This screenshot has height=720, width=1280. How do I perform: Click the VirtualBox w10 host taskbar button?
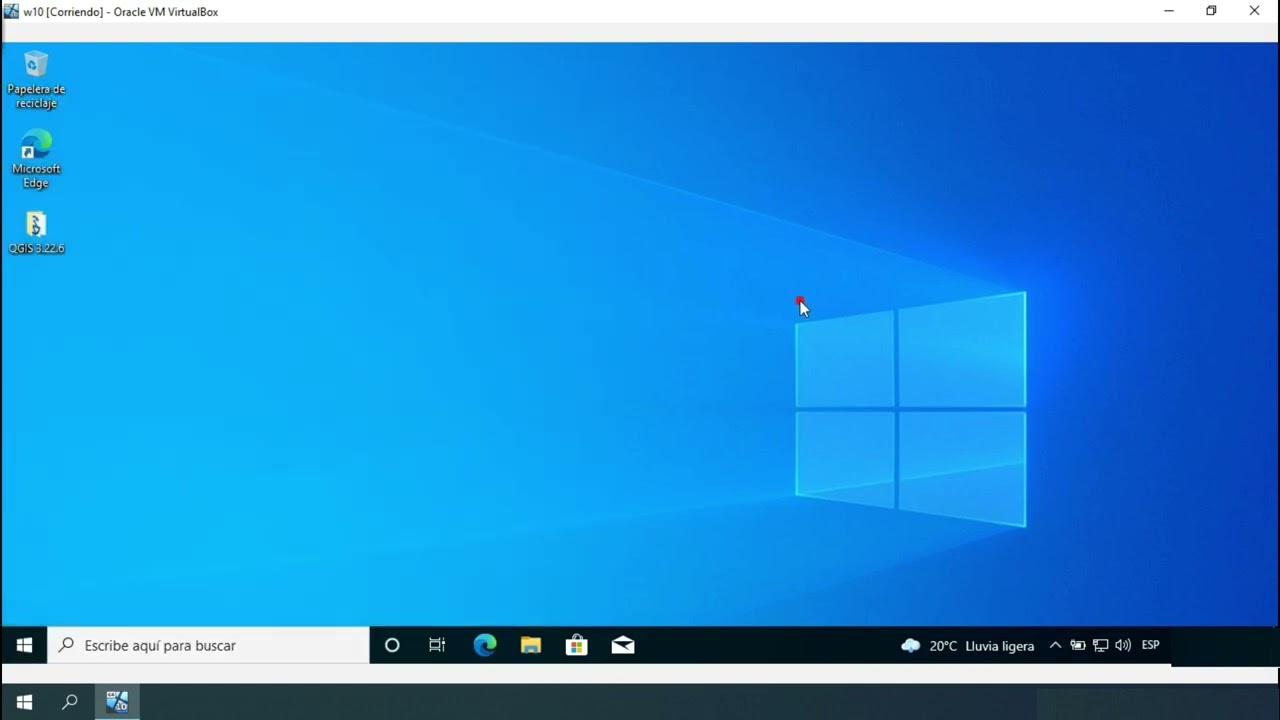117,702
